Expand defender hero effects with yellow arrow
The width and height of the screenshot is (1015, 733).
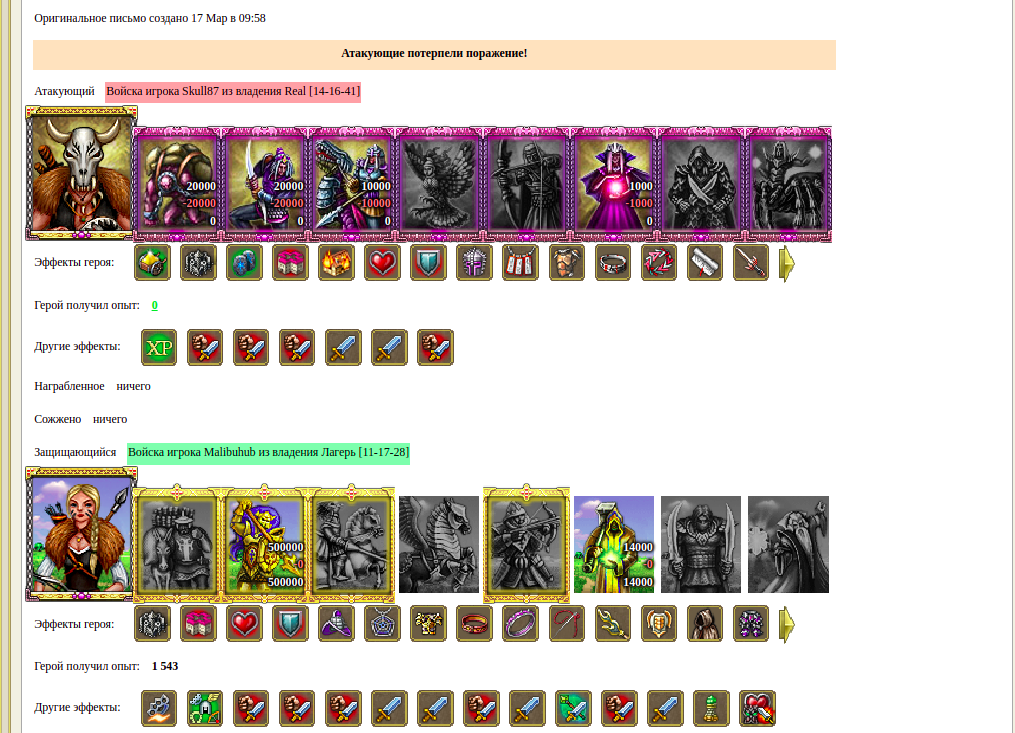[786, 624]
